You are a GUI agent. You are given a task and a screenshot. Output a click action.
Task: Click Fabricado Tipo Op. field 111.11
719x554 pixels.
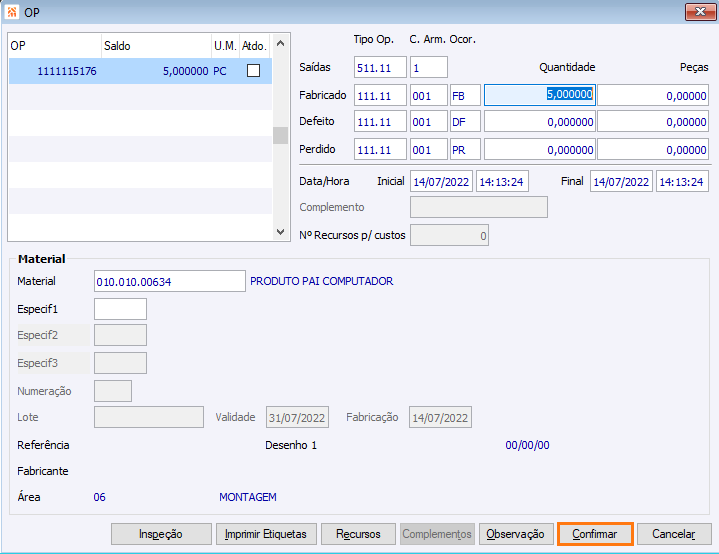pyautogui.click(x=380, y=95)
